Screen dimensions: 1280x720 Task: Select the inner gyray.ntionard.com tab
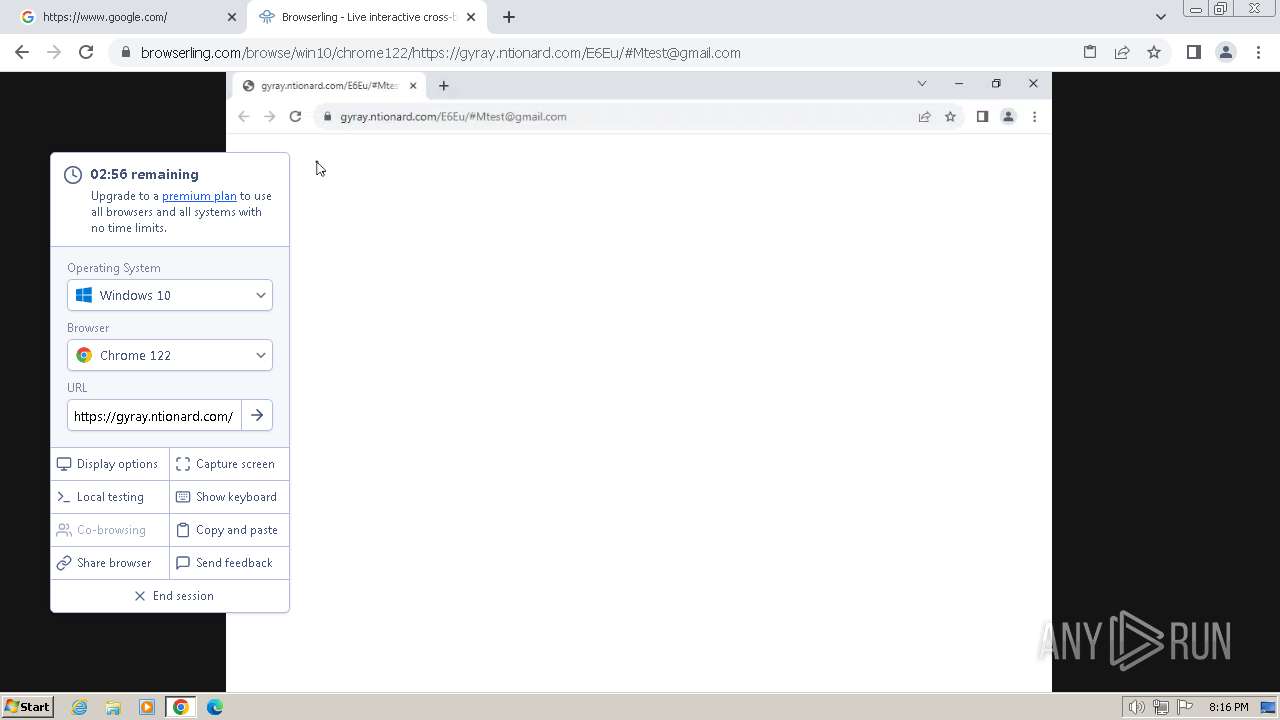(x=329, y=86)
